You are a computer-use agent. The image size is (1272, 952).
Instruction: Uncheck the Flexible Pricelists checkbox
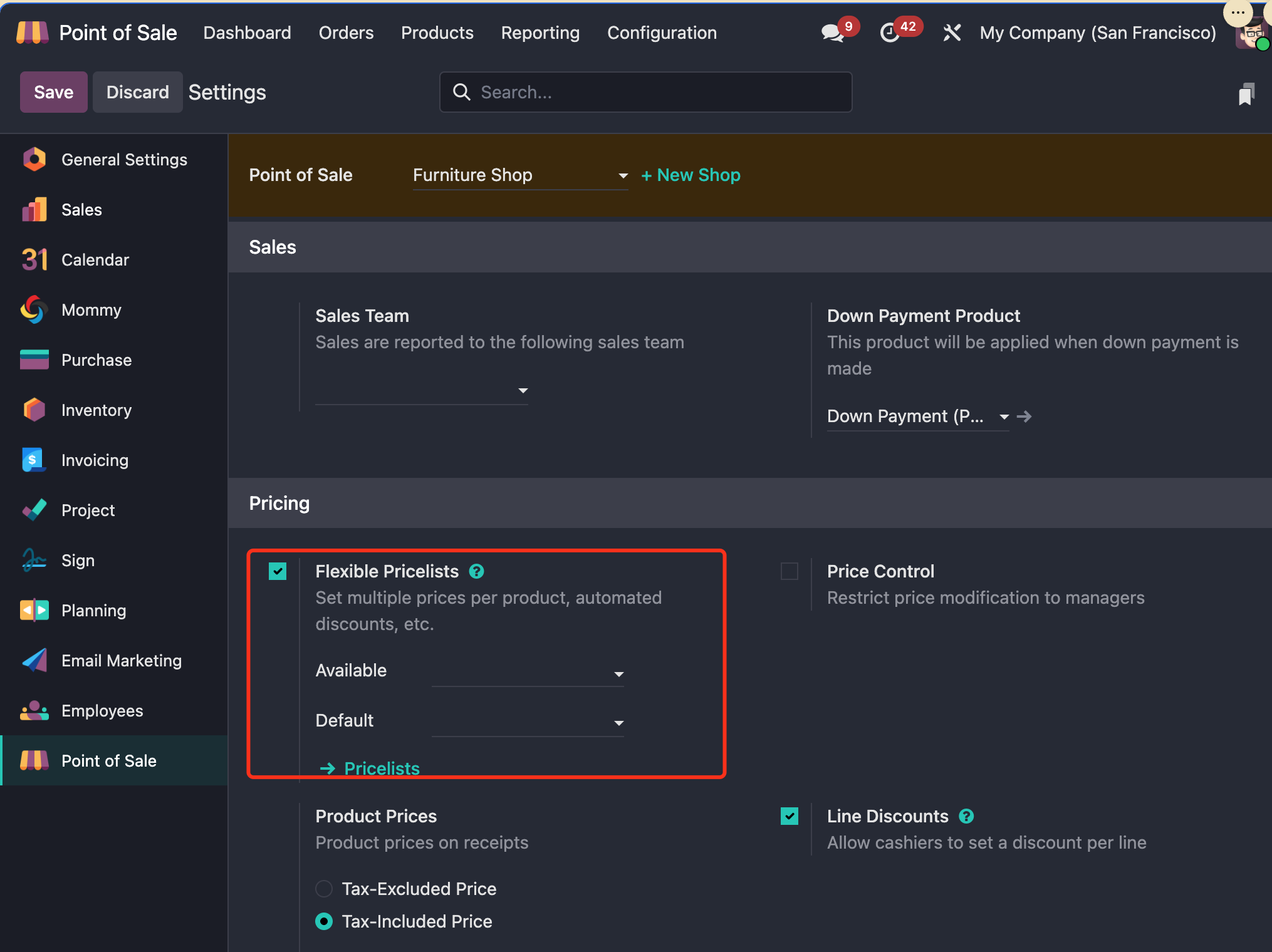278,571
